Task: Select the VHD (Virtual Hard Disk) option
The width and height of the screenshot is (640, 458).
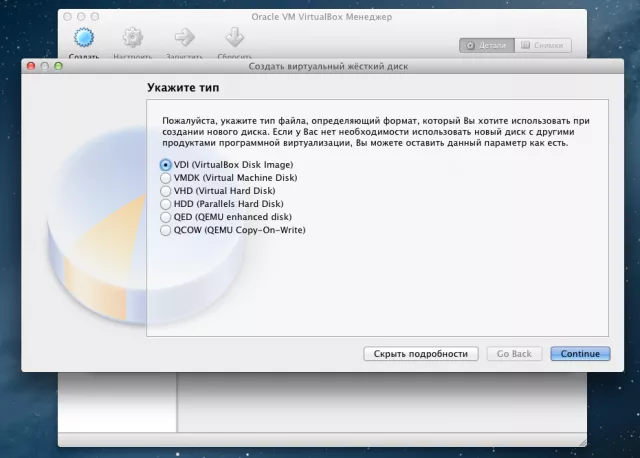Action: 166,190
